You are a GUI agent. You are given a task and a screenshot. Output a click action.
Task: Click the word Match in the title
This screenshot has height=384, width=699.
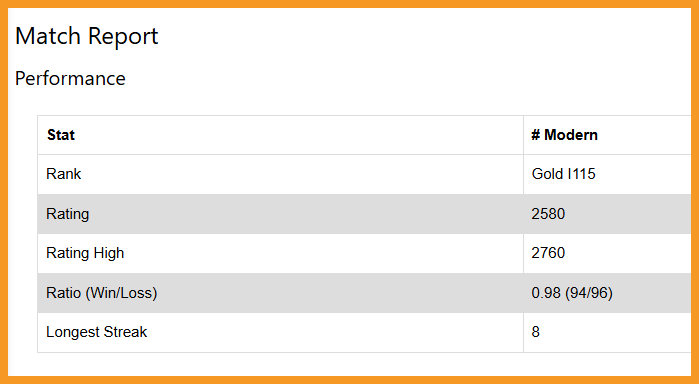tap(49, 36)
